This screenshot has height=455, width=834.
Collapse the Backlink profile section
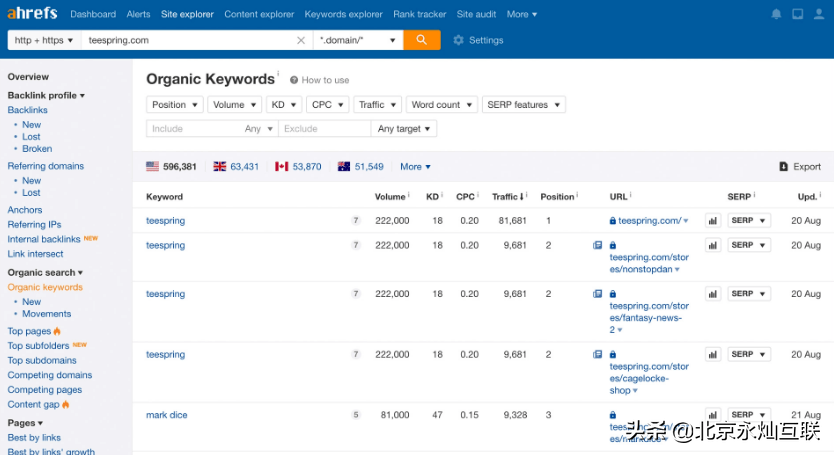(46, 95)
